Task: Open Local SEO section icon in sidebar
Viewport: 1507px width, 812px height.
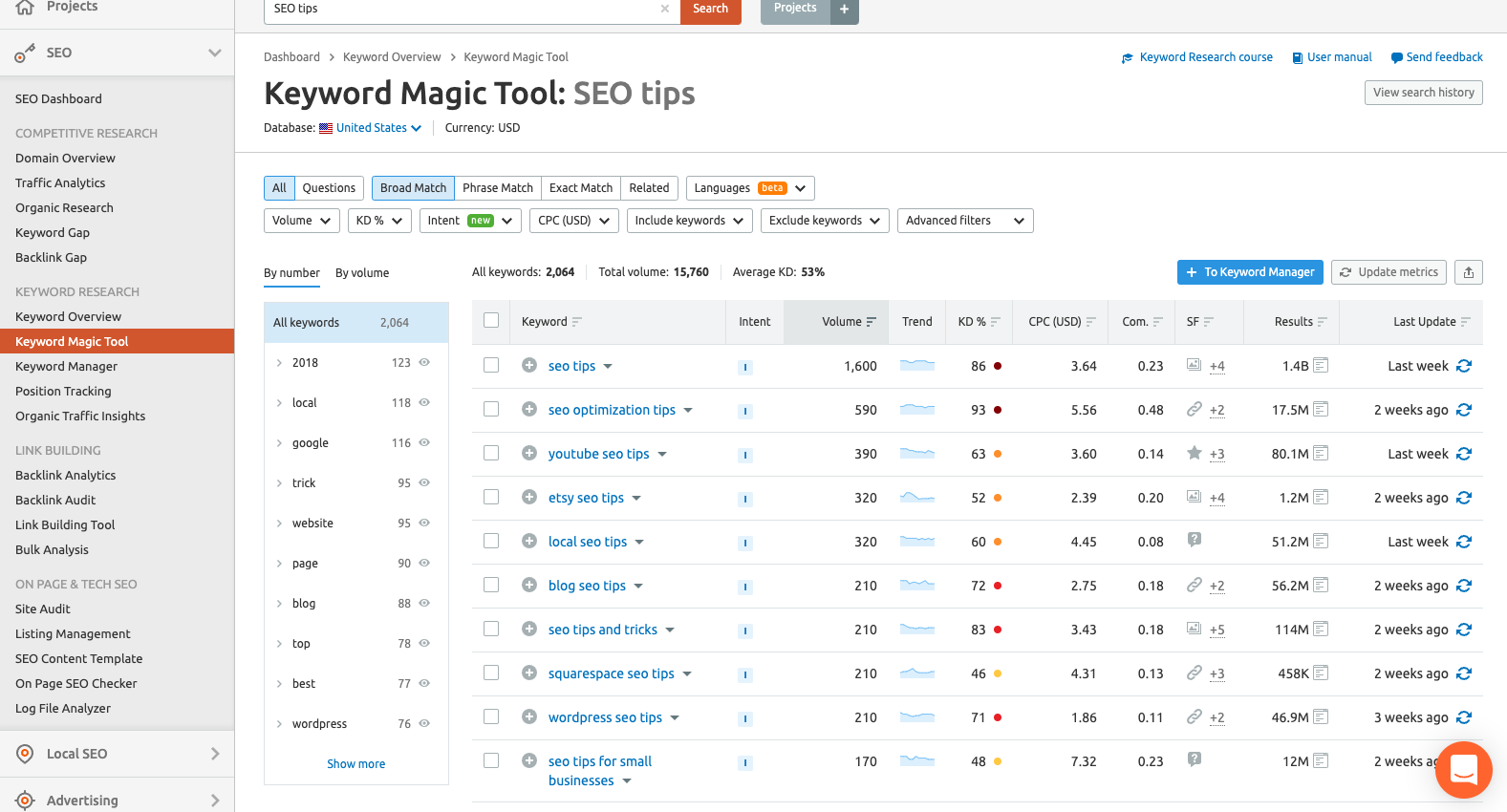Action: pos(26,754)
